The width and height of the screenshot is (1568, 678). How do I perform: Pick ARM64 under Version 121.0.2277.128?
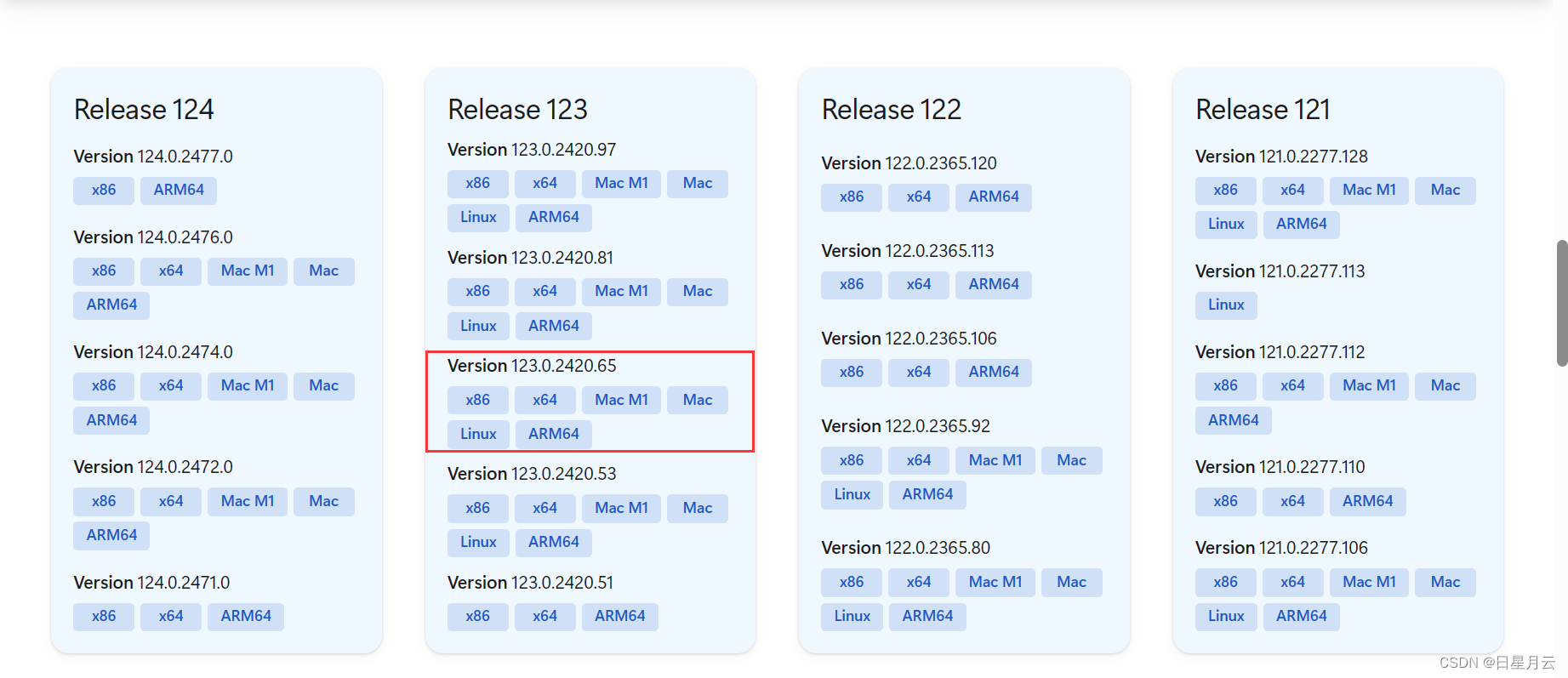pyautogui.click(x=1302, y=225)
